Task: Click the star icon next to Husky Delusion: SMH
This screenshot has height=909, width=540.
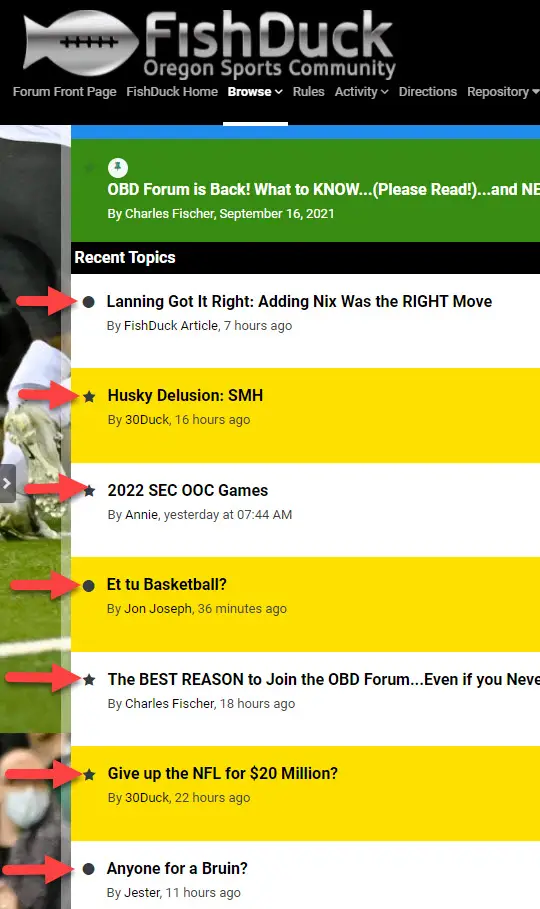Action: pyautogui.click(x=89, y=397)
